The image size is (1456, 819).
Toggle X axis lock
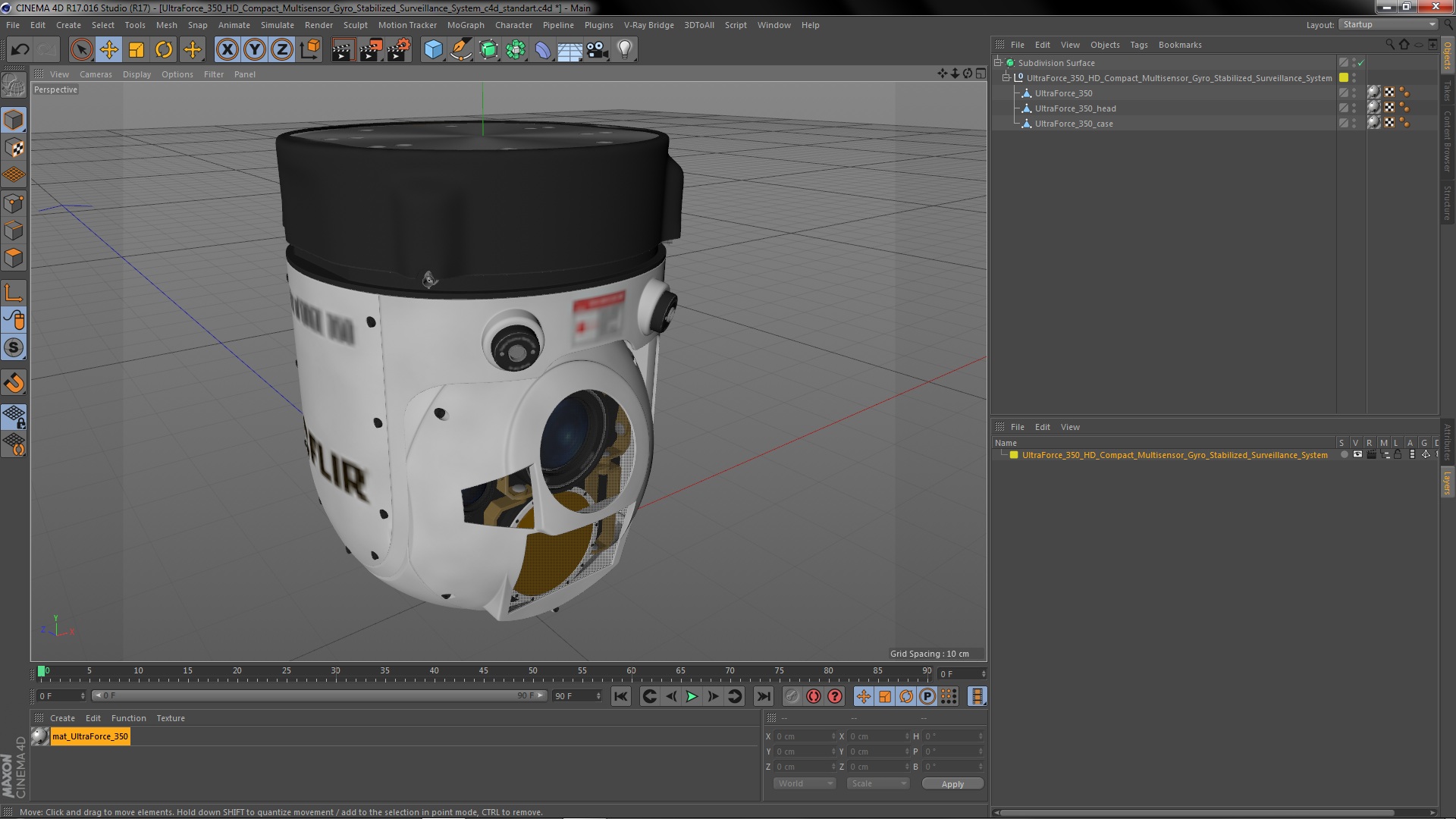coord(227,50)
